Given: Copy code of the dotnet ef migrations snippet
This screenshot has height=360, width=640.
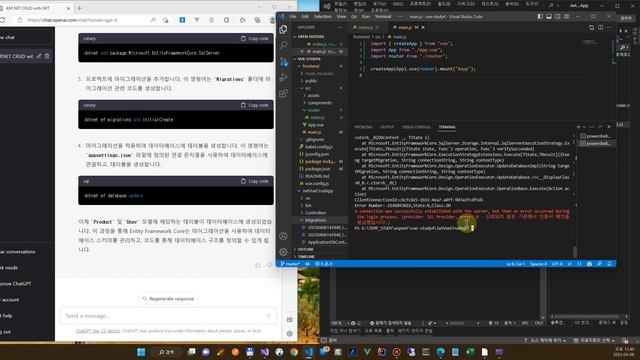Looking at the screenshot, I should click(x=255, y=105).
